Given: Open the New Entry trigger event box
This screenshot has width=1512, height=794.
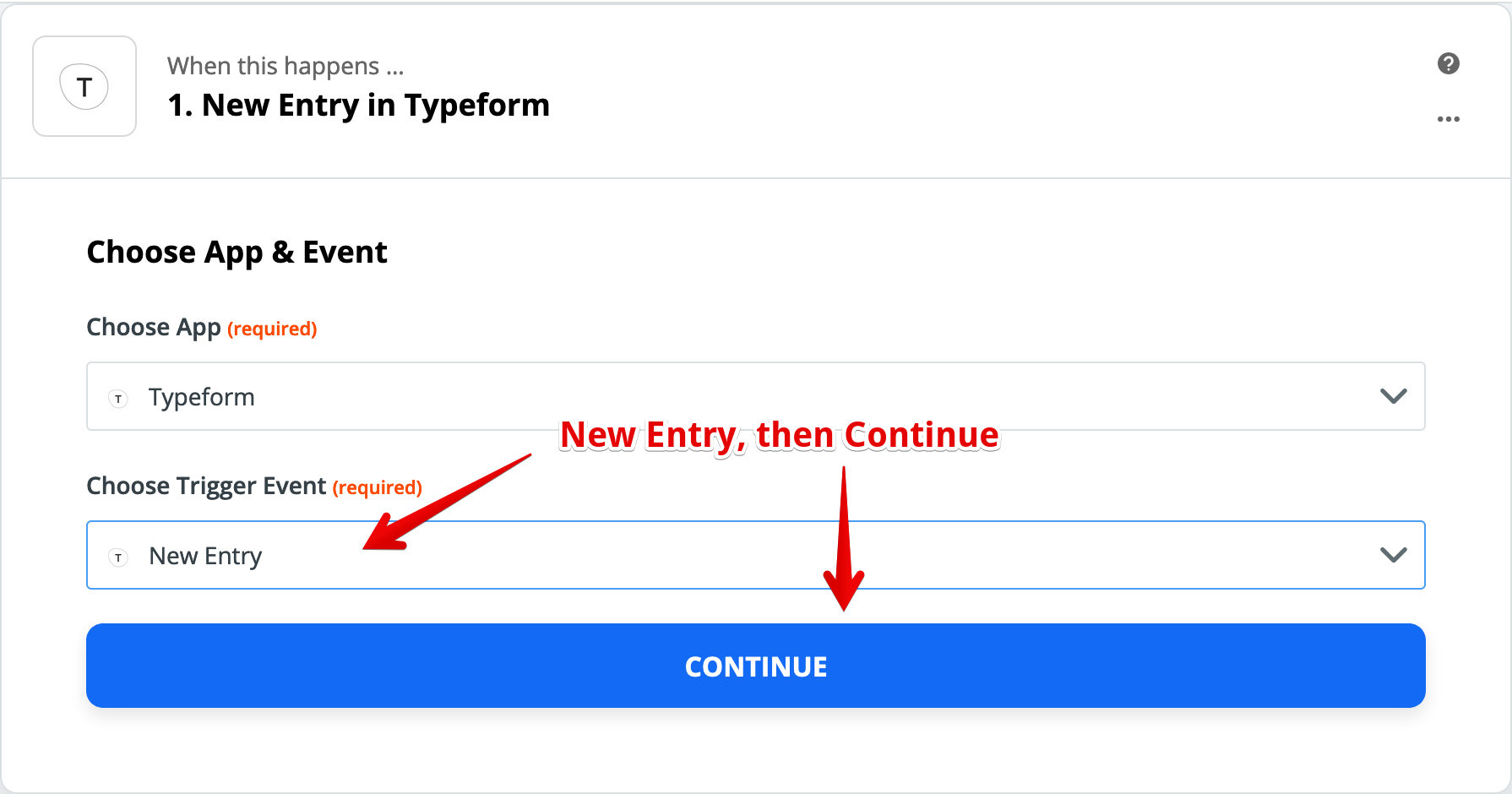Looking at the screenshot, I should tap(755, 555).
